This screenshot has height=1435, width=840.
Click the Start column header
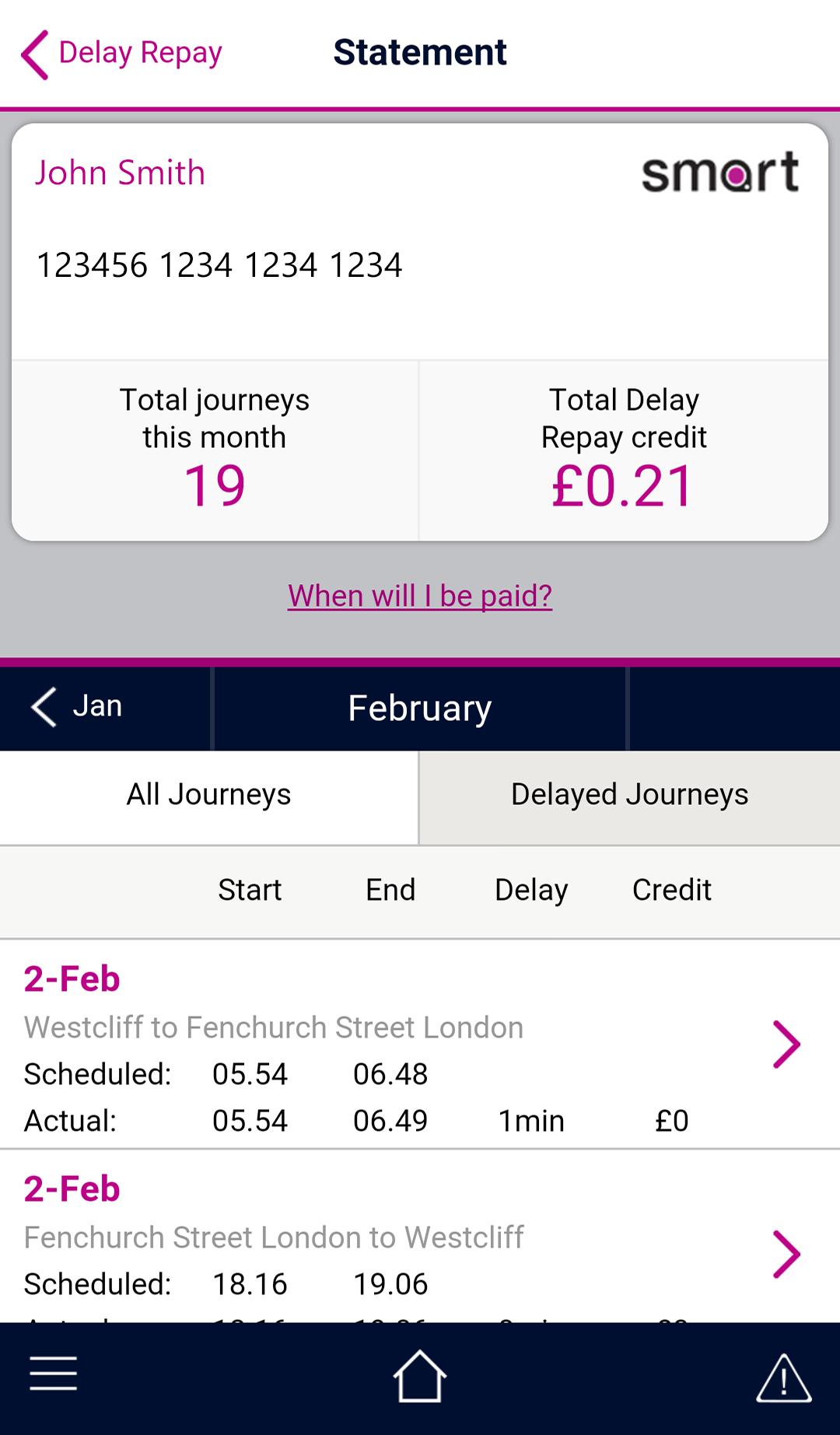click(x=250, y=890)
